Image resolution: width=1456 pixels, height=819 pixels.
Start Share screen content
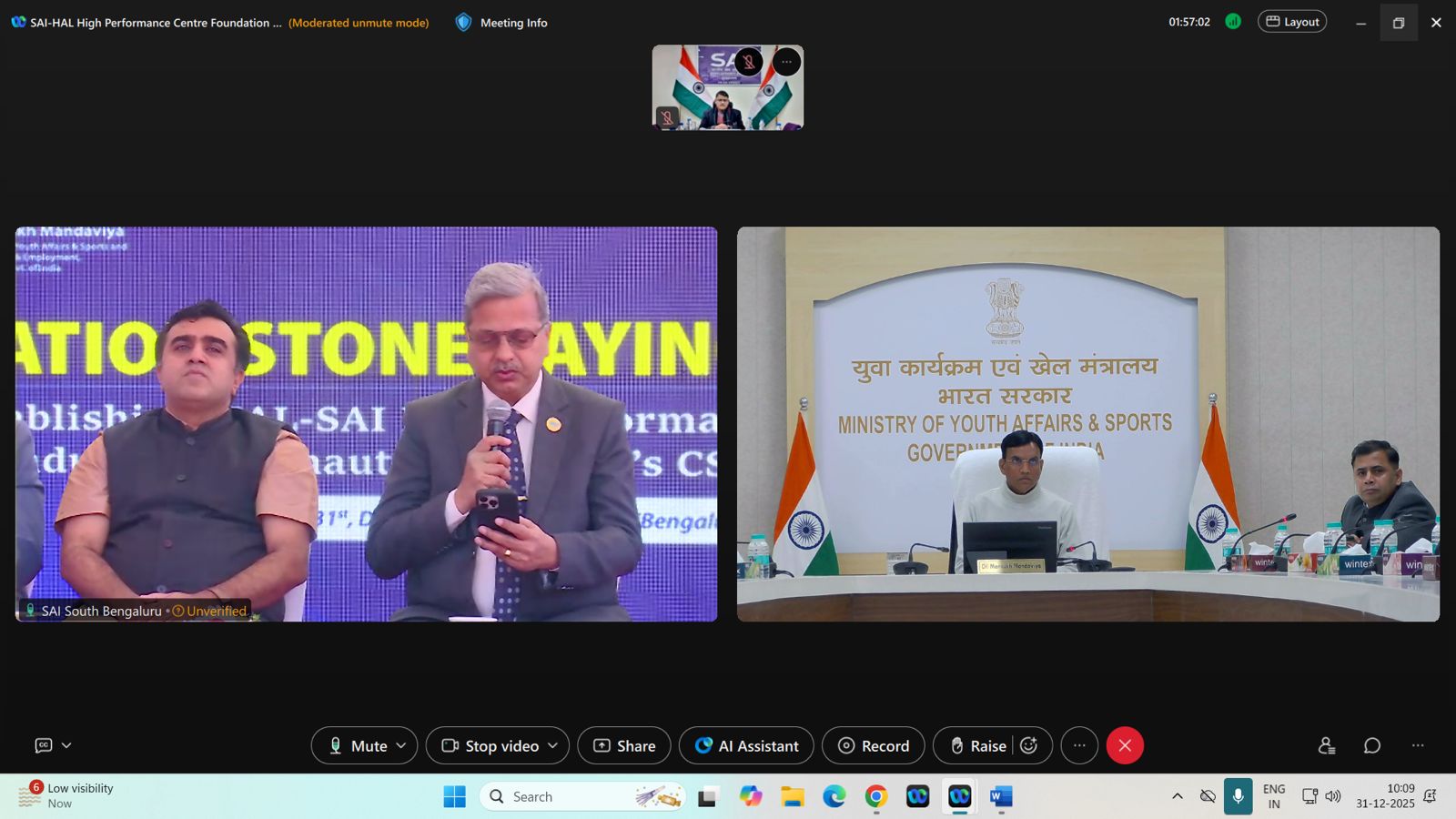point(624,746)
